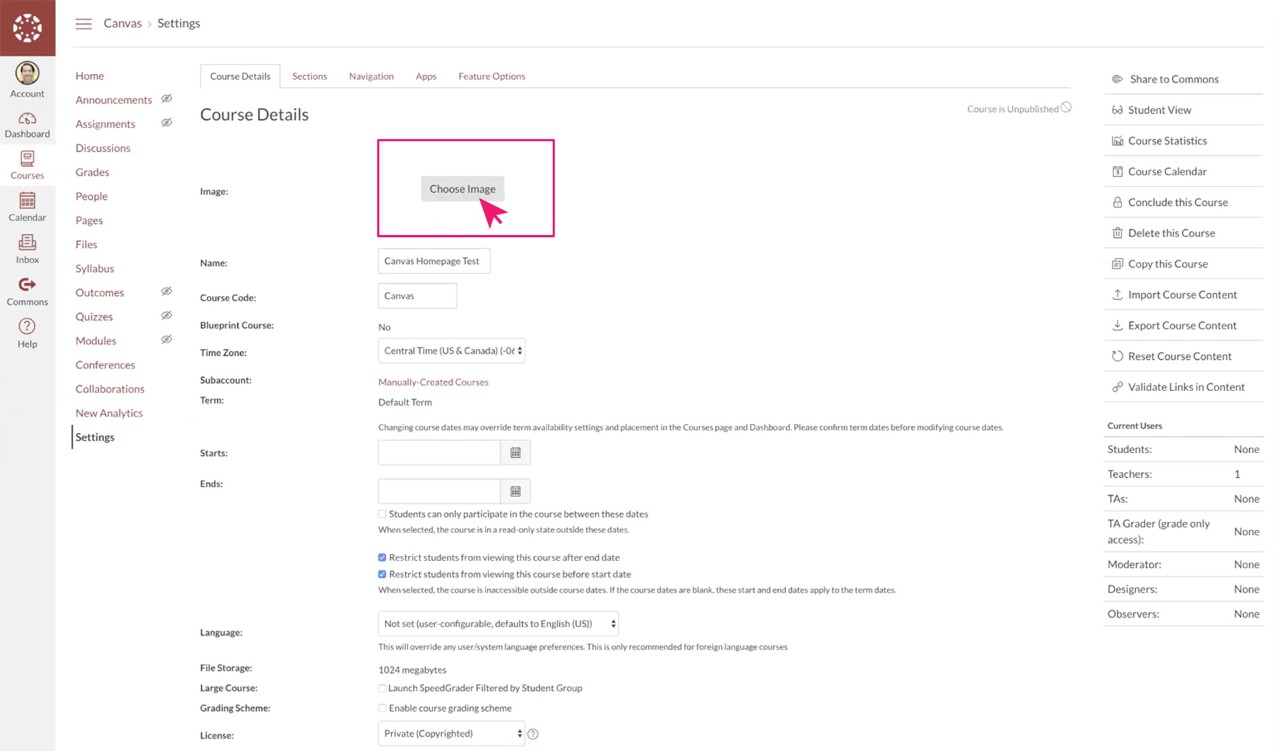Open the Ends date calendar picker icon
The height and width of the screenshot is (751, 1280).
pyautogui.click(x=516, y=491)
